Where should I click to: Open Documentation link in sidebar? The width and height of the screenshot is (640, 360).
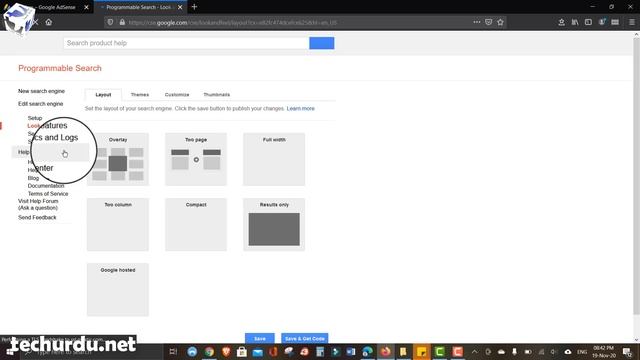46,186
